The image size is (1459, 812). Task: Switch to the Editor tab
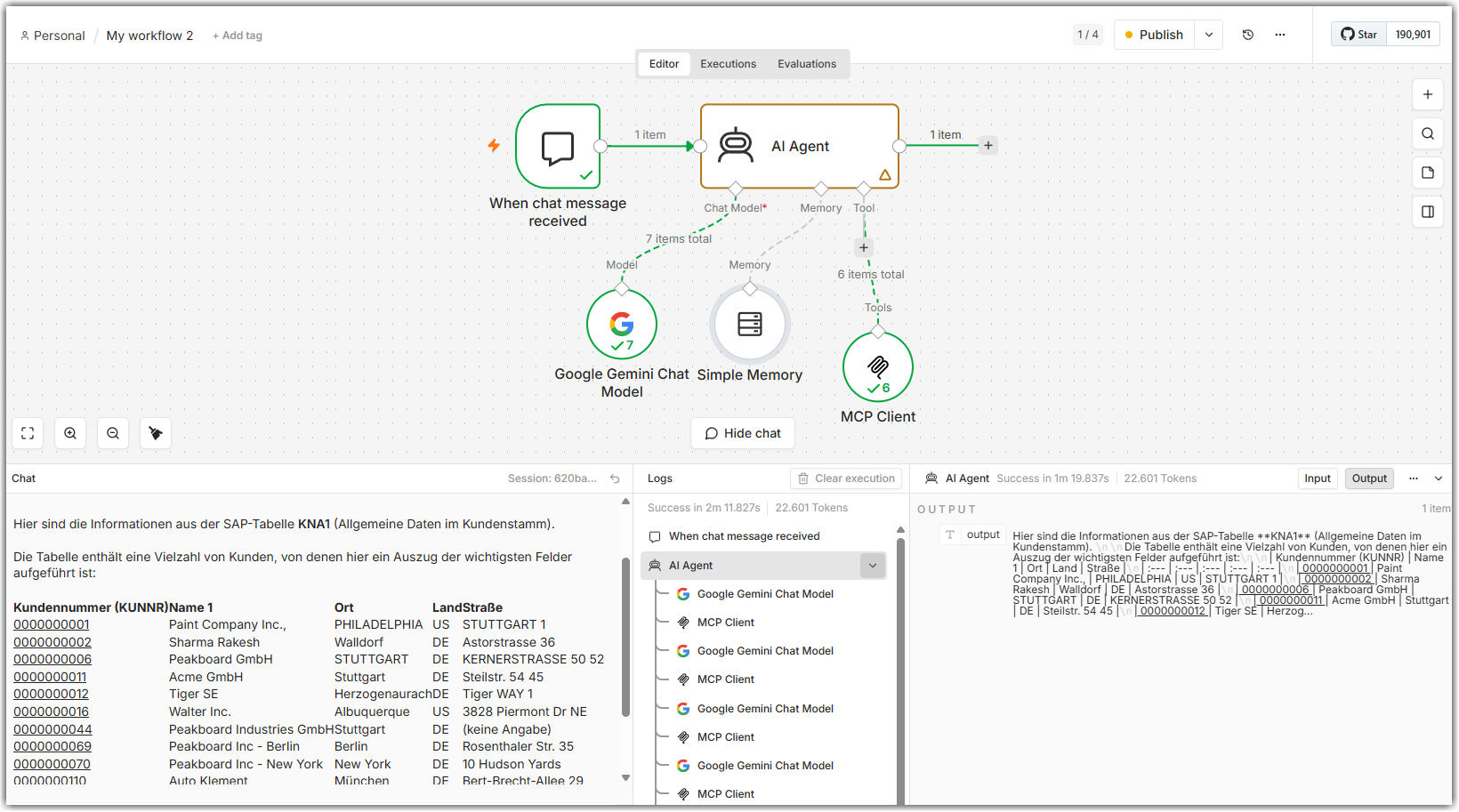[664, 64]
